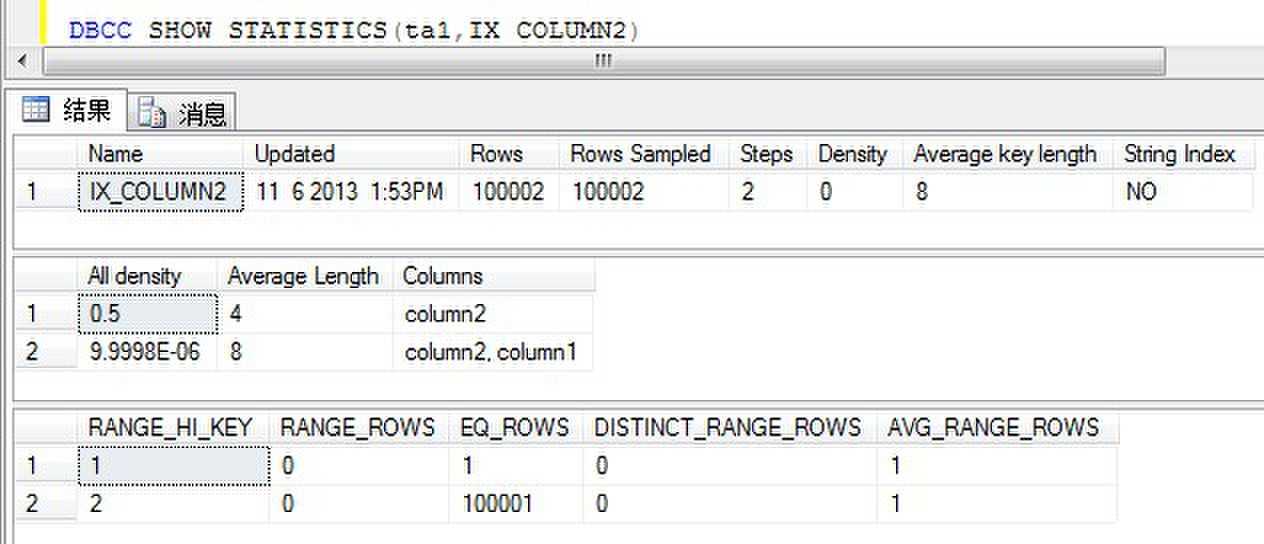Screen dimensions: 1264x544
Task: Click the horizontal scrollbar thumb in editor
Action: [x=604, y=62]
